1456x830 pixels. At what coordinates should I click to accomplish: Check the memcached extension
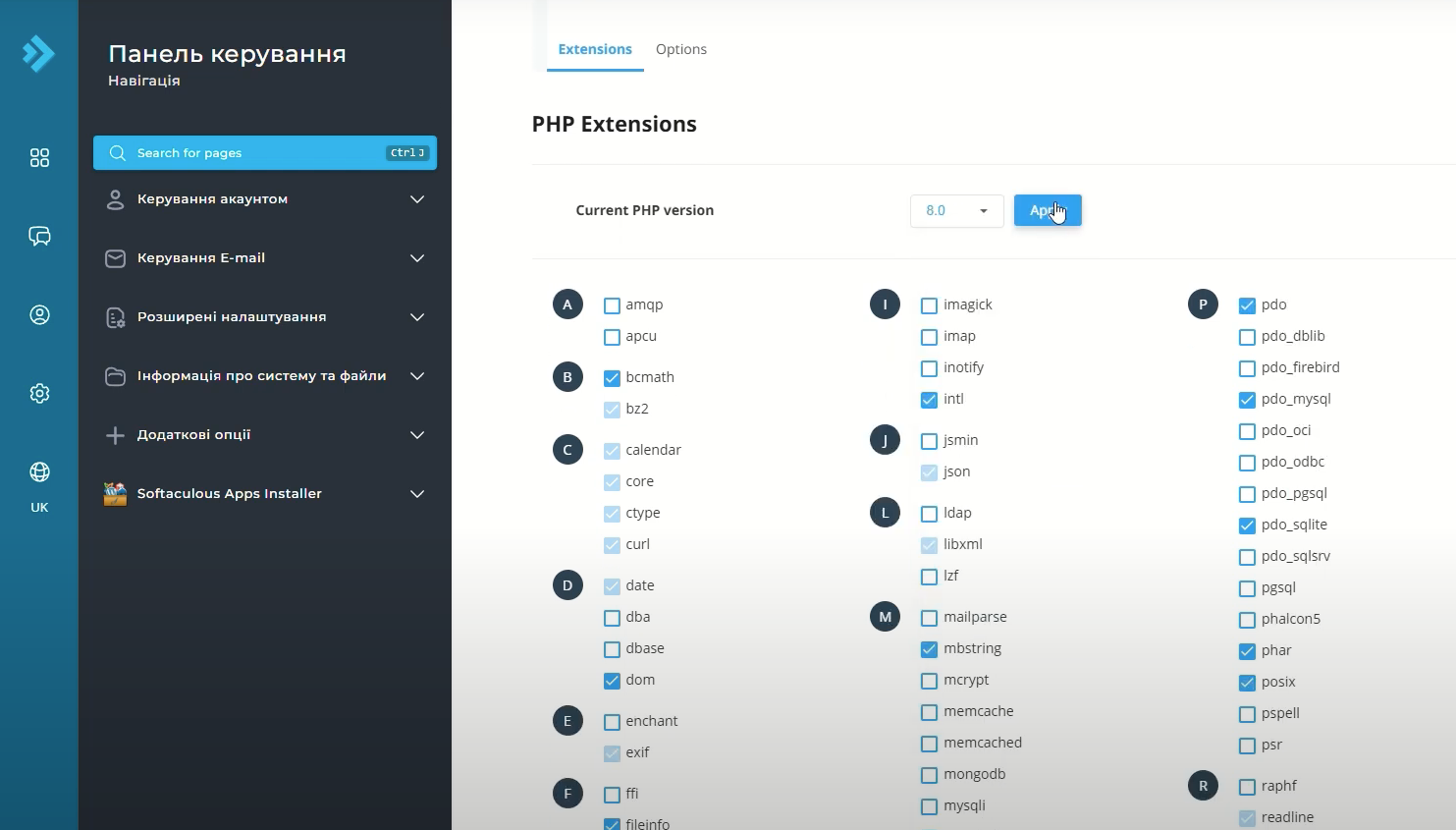[929, 744]
